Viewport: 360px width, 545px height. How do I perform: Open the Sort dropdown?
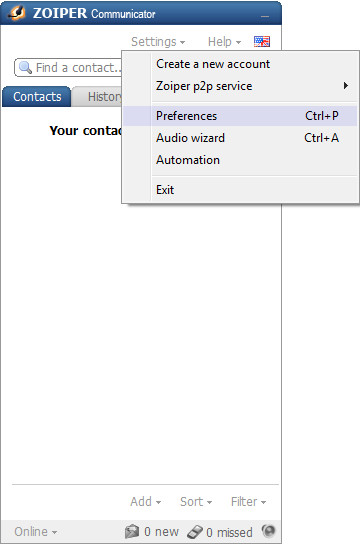click(x=196, y=502)
